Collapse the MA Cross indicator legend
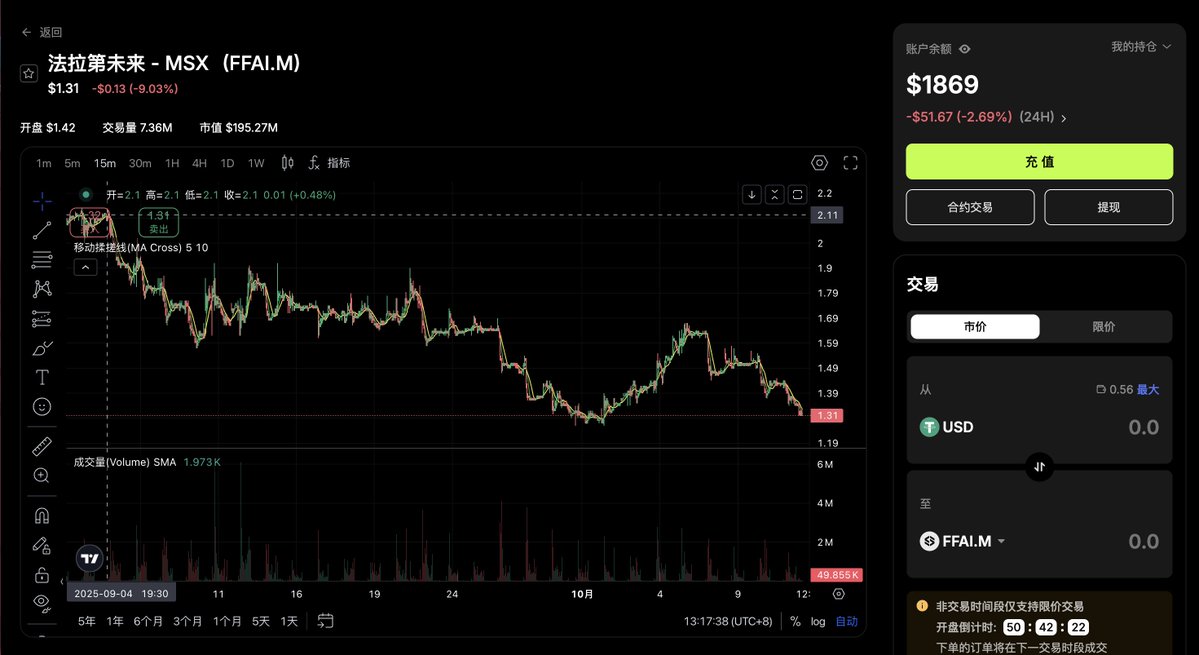Screen dimensions: 1199x655 [85, 267]
